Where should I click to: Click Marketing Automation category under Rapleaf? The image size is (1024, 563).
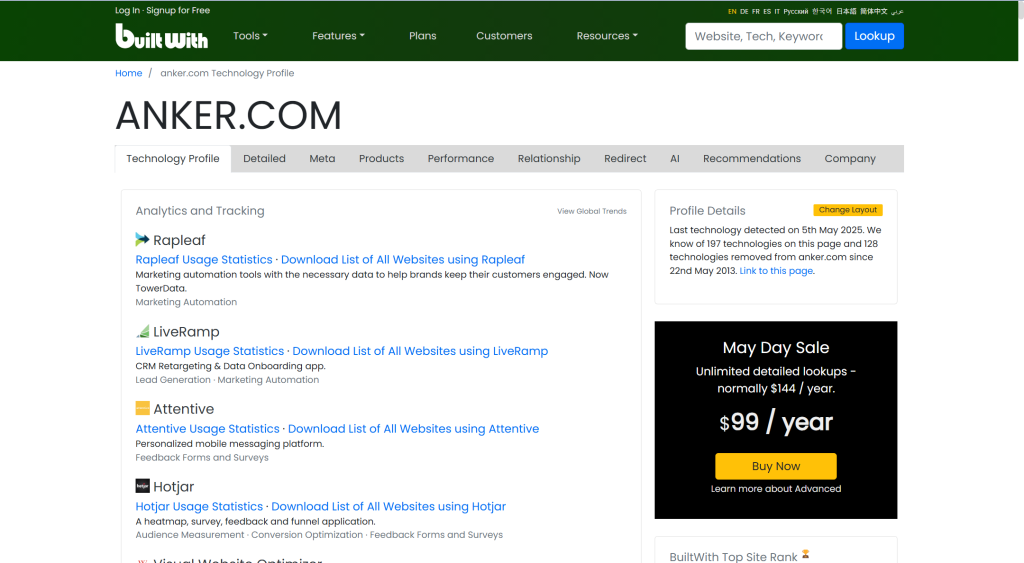[186, 302]
